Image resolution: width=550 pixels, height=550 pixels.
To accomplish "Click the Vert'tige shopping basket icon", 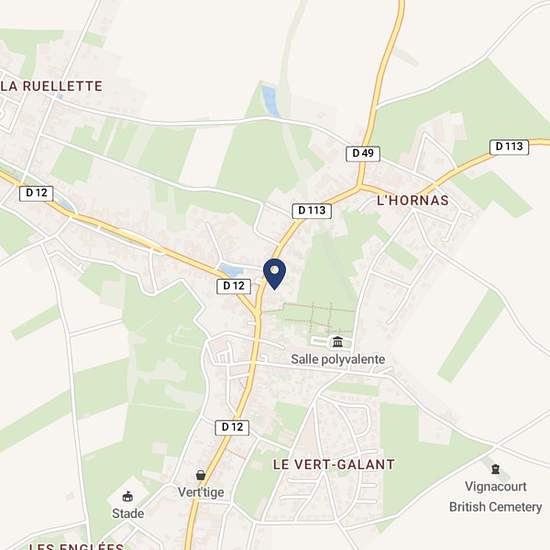I will pyautogui.click(x=201, y=475).
